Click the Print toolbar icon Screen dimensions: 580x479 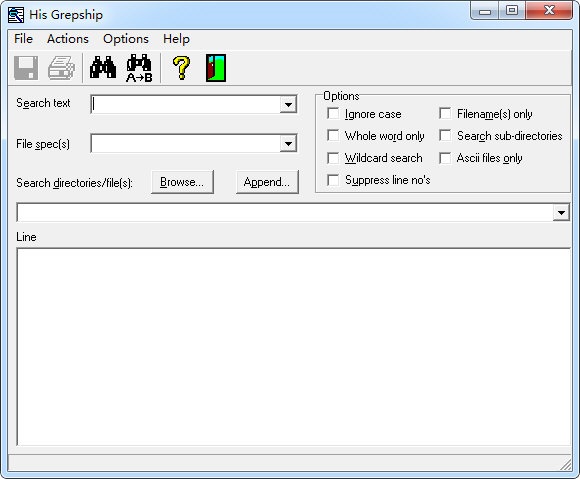click(x=61, y=68)
